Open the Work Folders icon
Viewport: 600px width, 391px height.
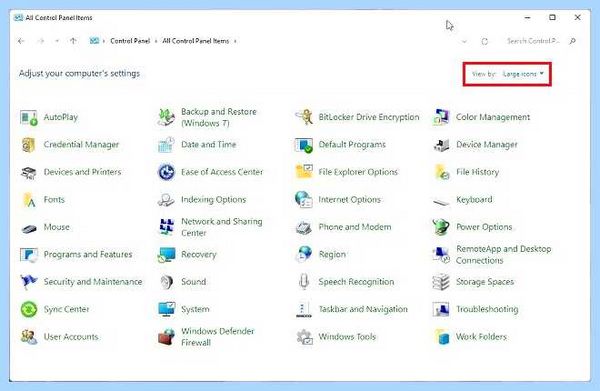click(x=442, y=337)
